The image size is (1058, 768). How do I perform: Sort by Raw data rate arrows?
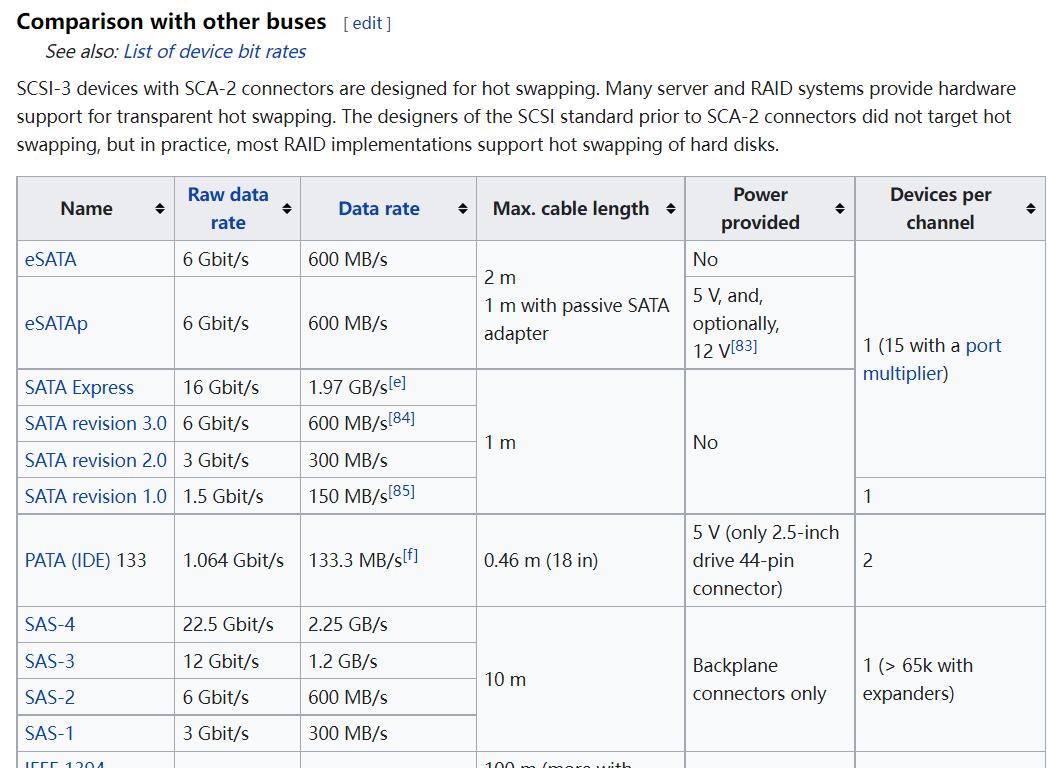(x=287, y=209)
